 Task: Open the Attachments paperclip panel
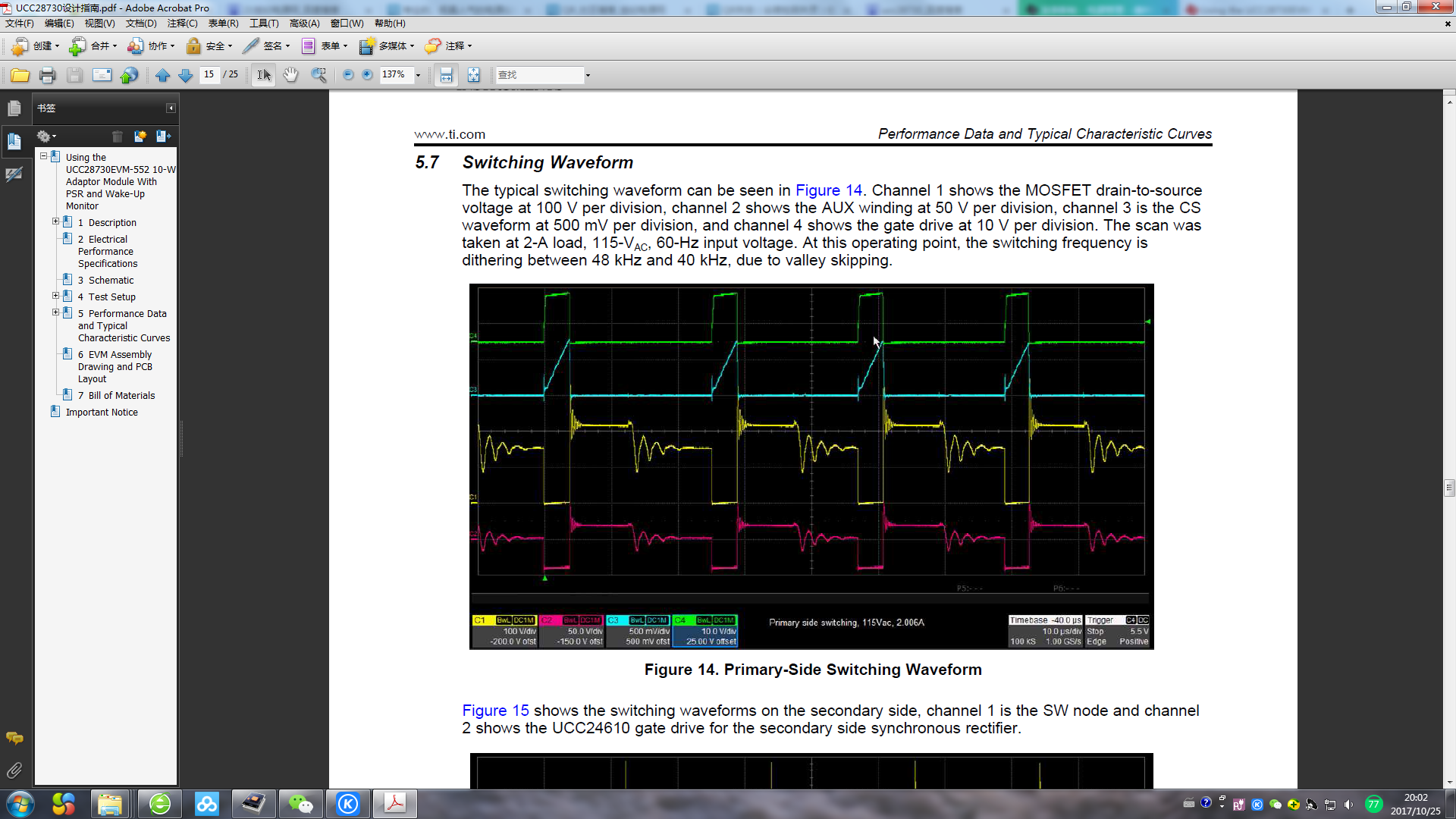click(14, 770)
